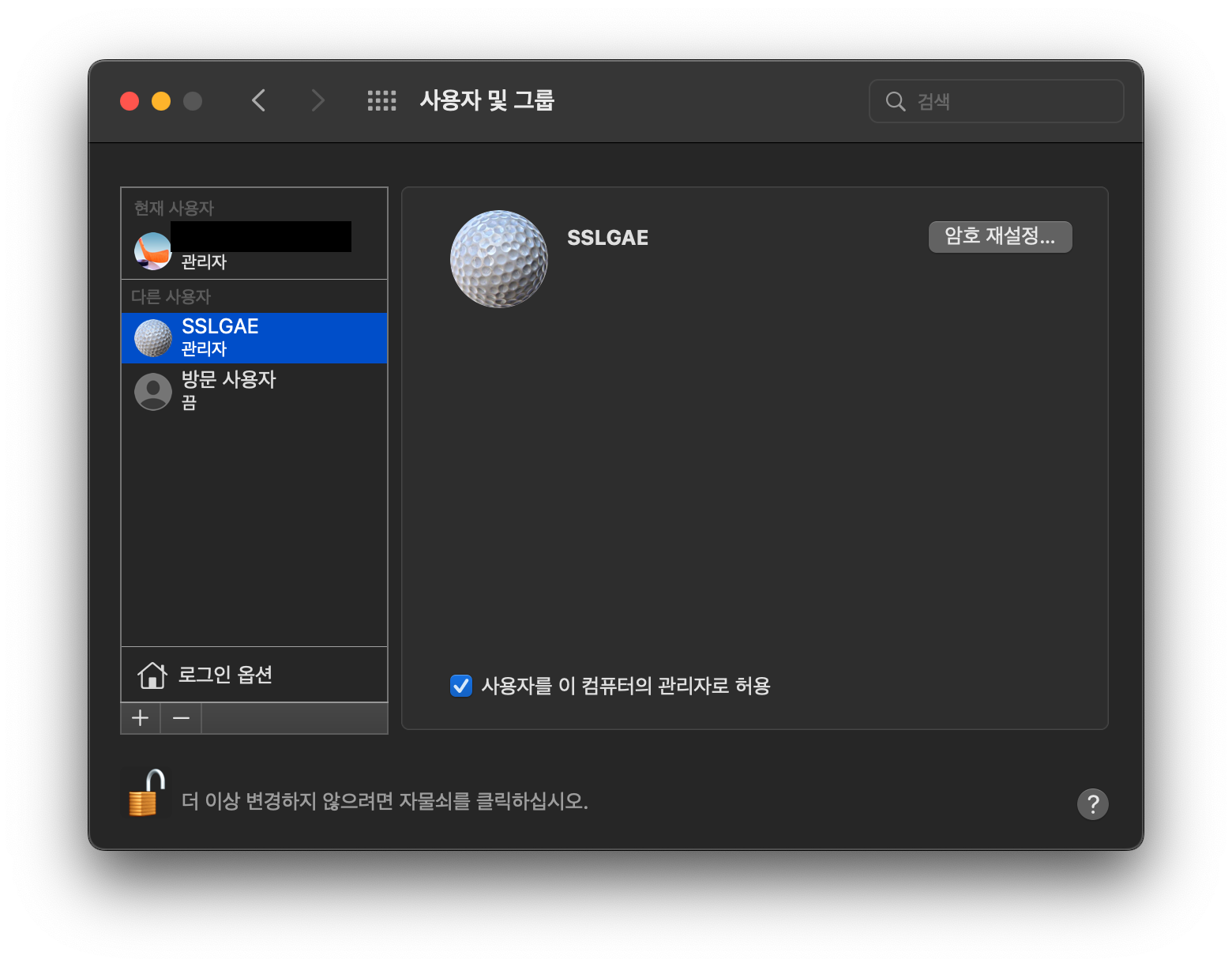Remove user with minus button
This screenshot has width=1232, height=967.
pos(181,718)
